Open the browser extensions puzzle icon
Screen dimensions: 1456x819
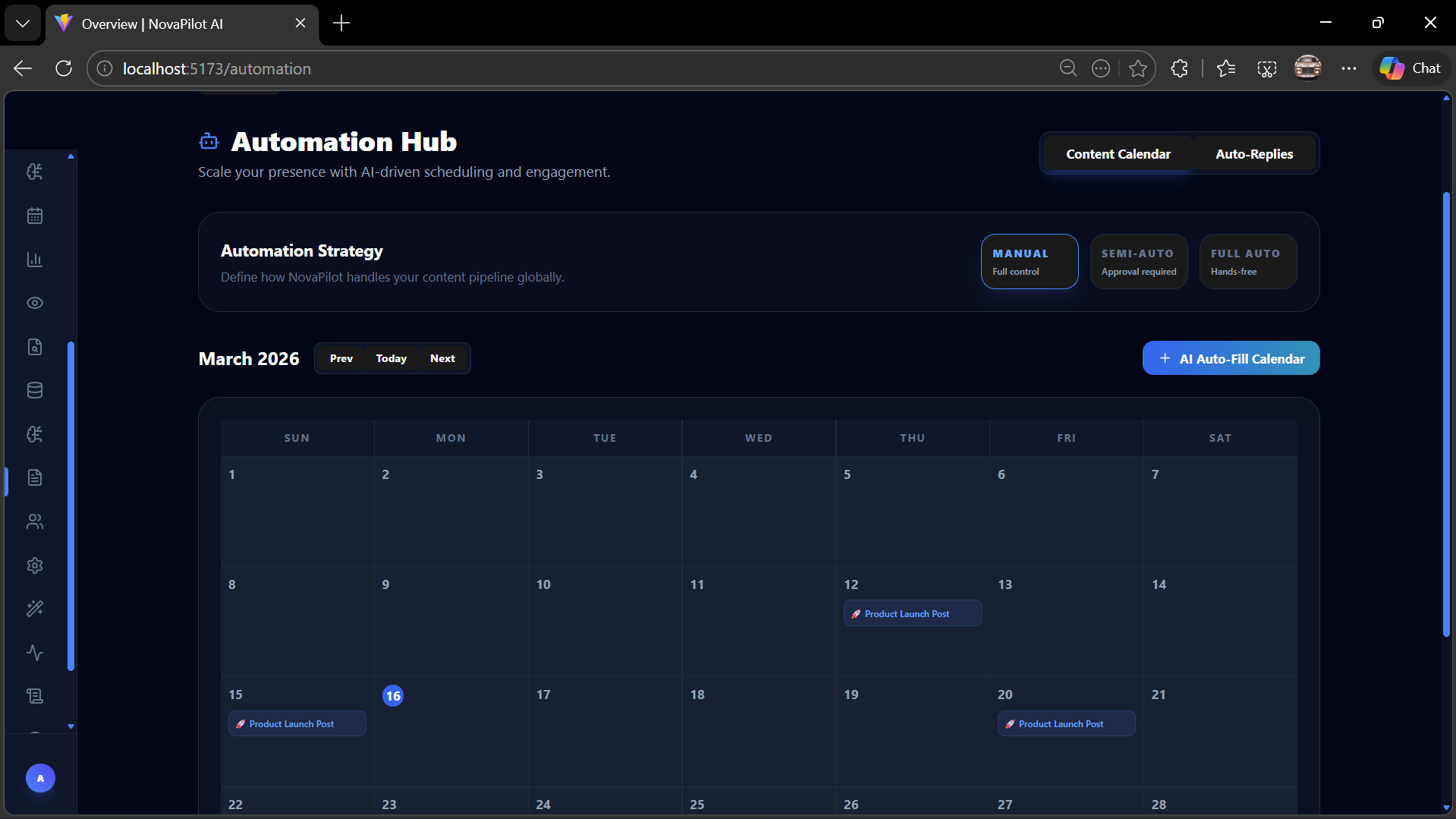(x=1179, y=68)
